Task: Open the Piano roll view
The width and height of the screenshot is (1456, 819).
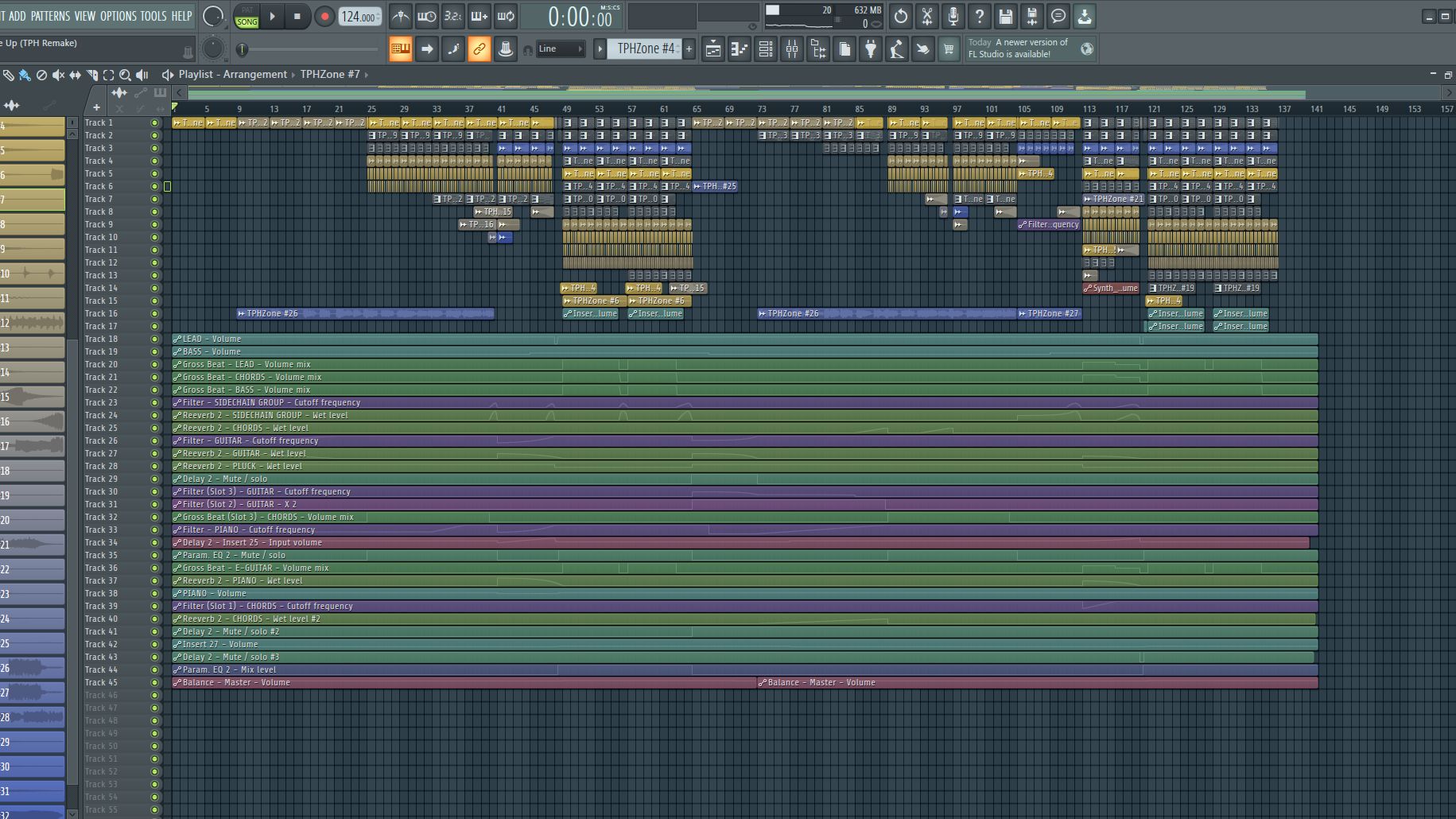Action: pyautogui.click(x=740, y=49)
